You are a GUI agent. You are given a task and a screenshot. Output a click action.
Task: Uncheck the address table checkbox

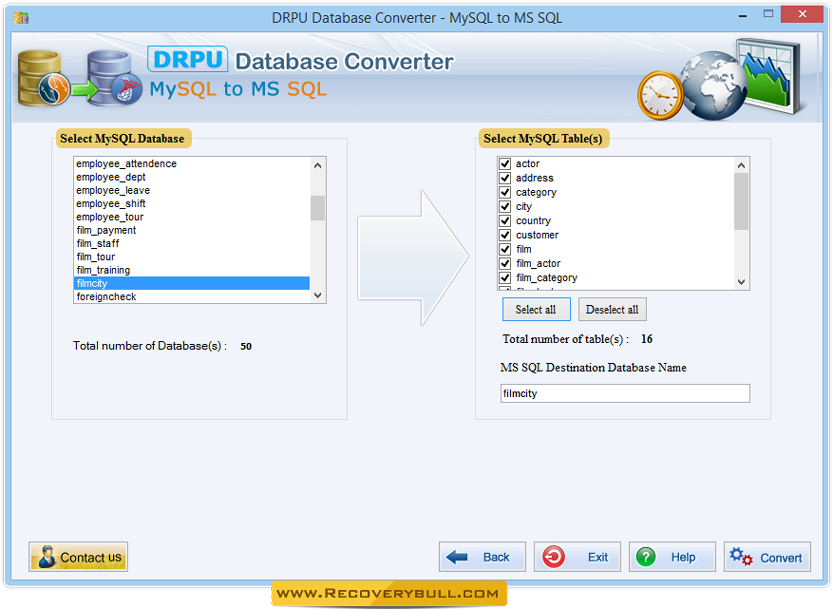[x=505, y=178]
